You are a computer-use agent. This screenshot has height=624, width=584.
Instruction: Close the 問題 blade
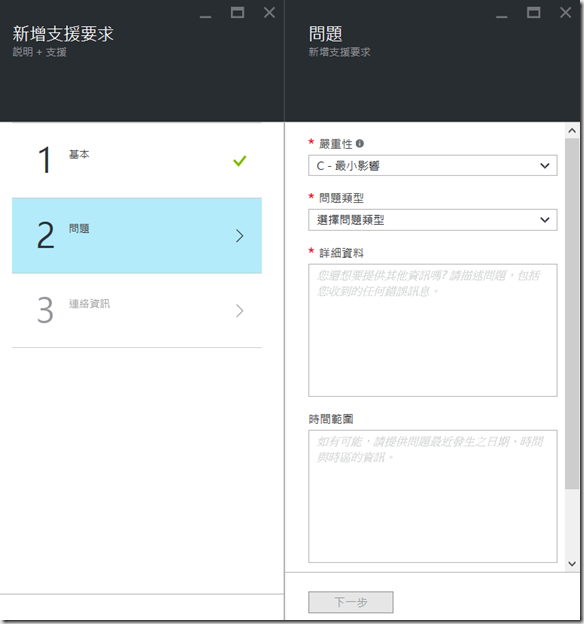pos(566,13)
